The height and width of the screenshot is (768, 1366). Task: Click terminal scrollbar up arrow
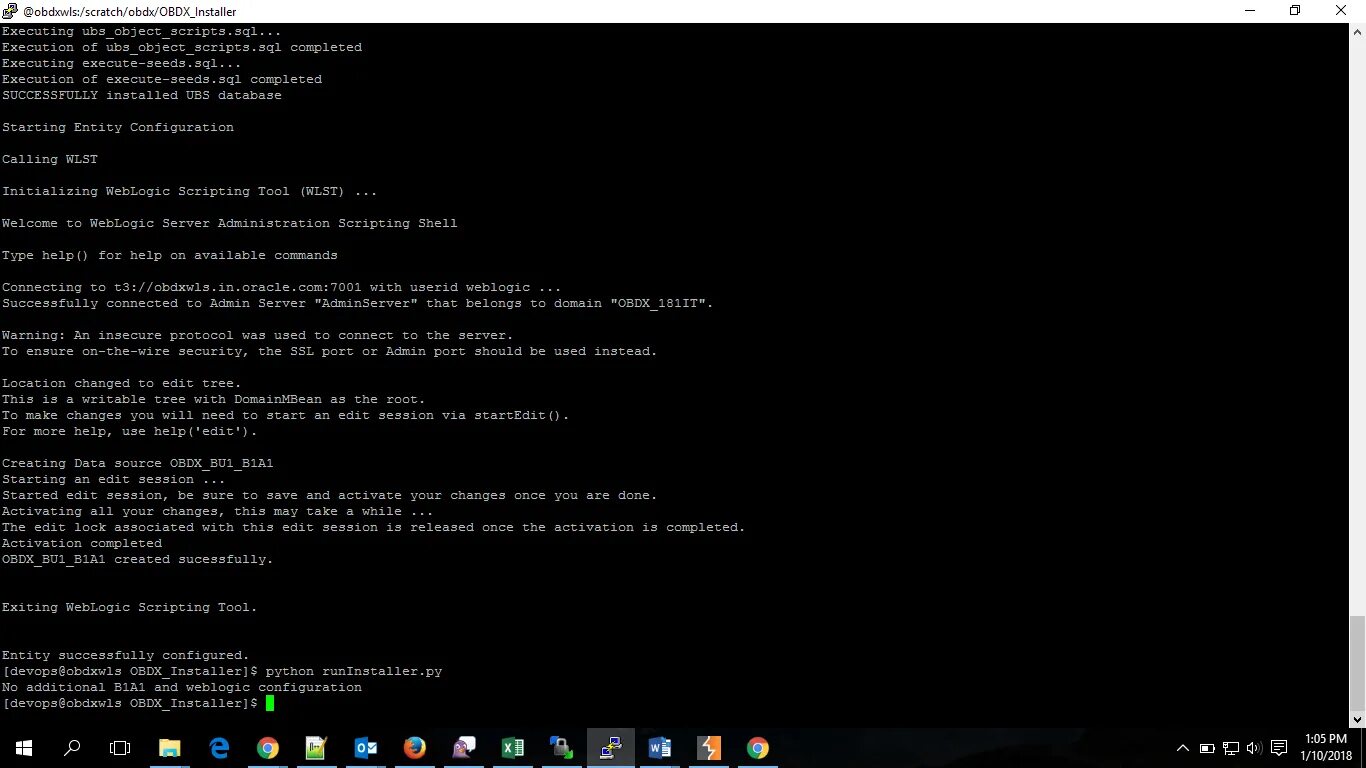pos(1357,31)
